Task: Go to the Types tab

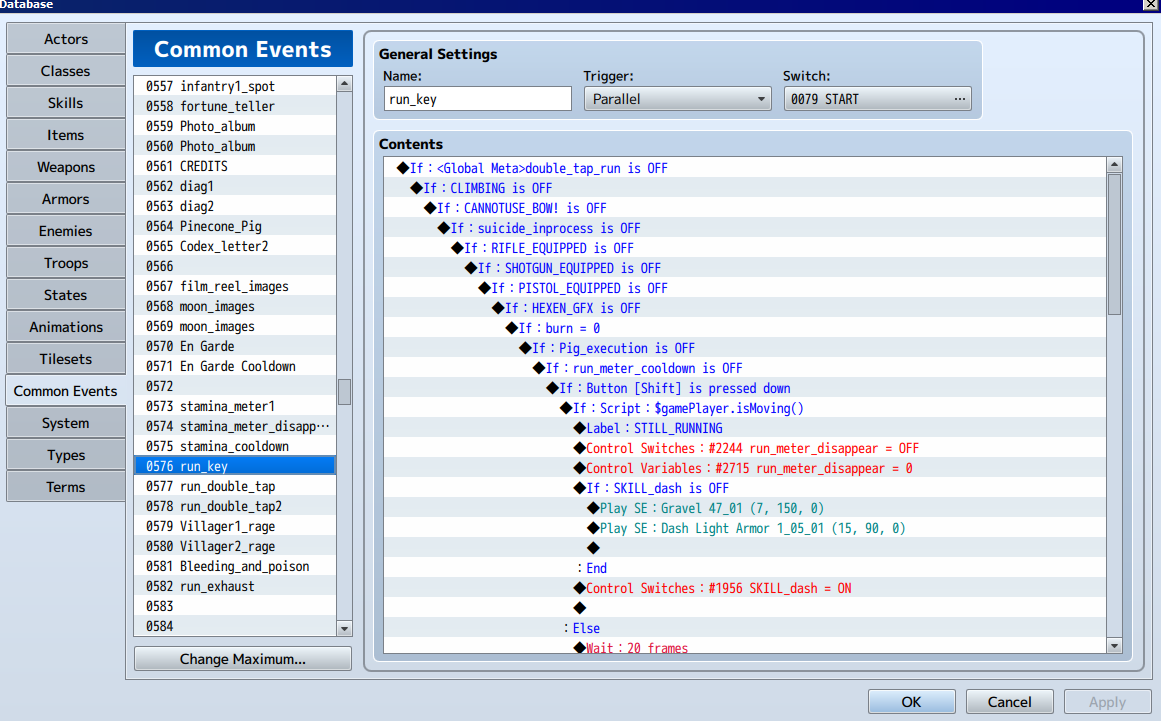Action: pos(66,455)
